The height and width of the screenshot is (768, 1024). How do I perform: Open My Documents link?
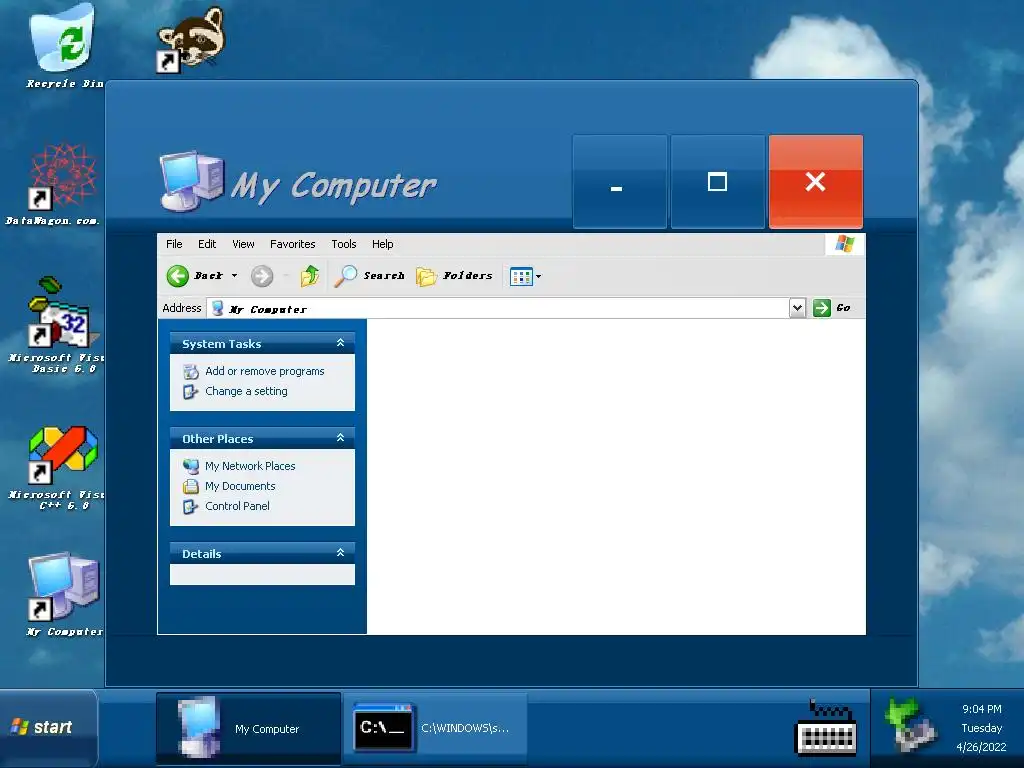(x=240, y=486)
